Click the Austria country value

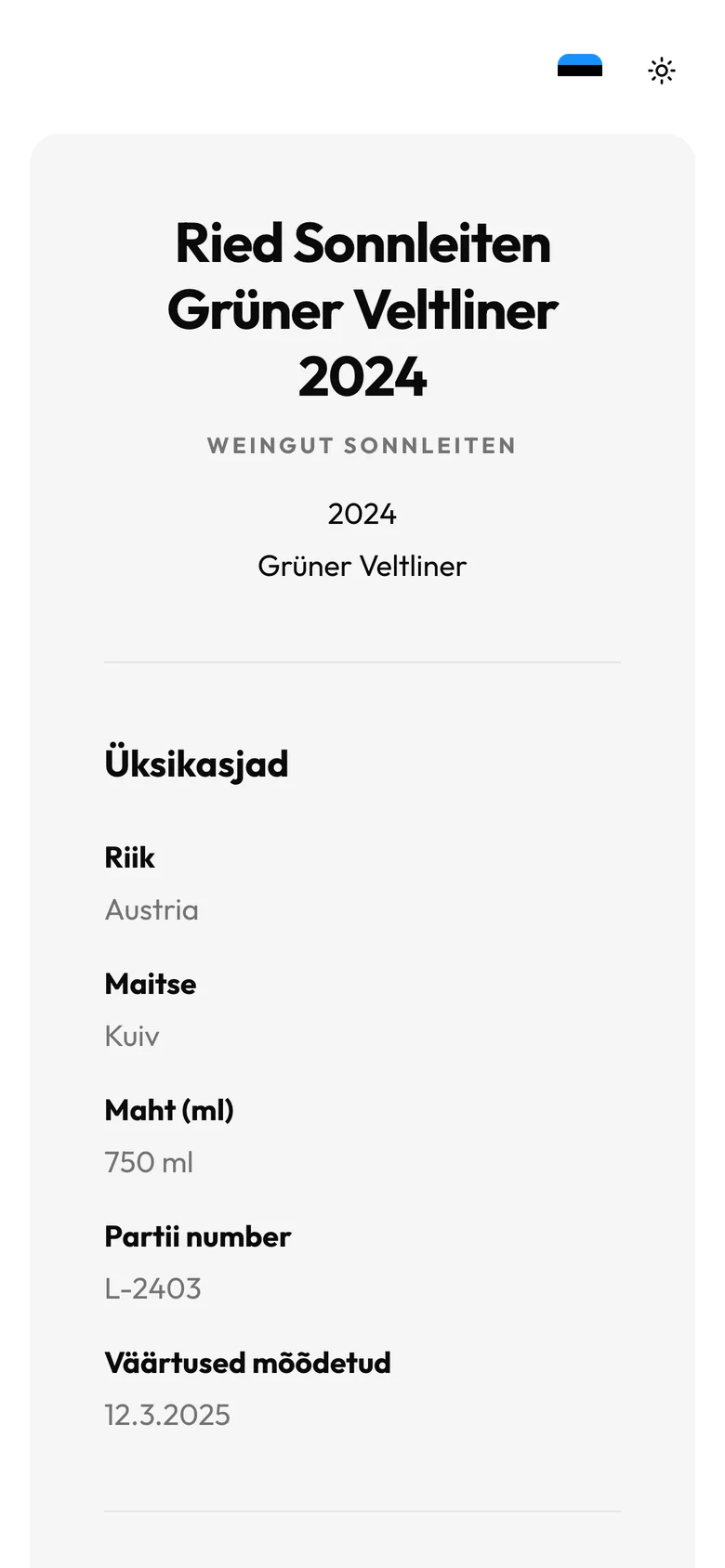[x=152, y=909]
